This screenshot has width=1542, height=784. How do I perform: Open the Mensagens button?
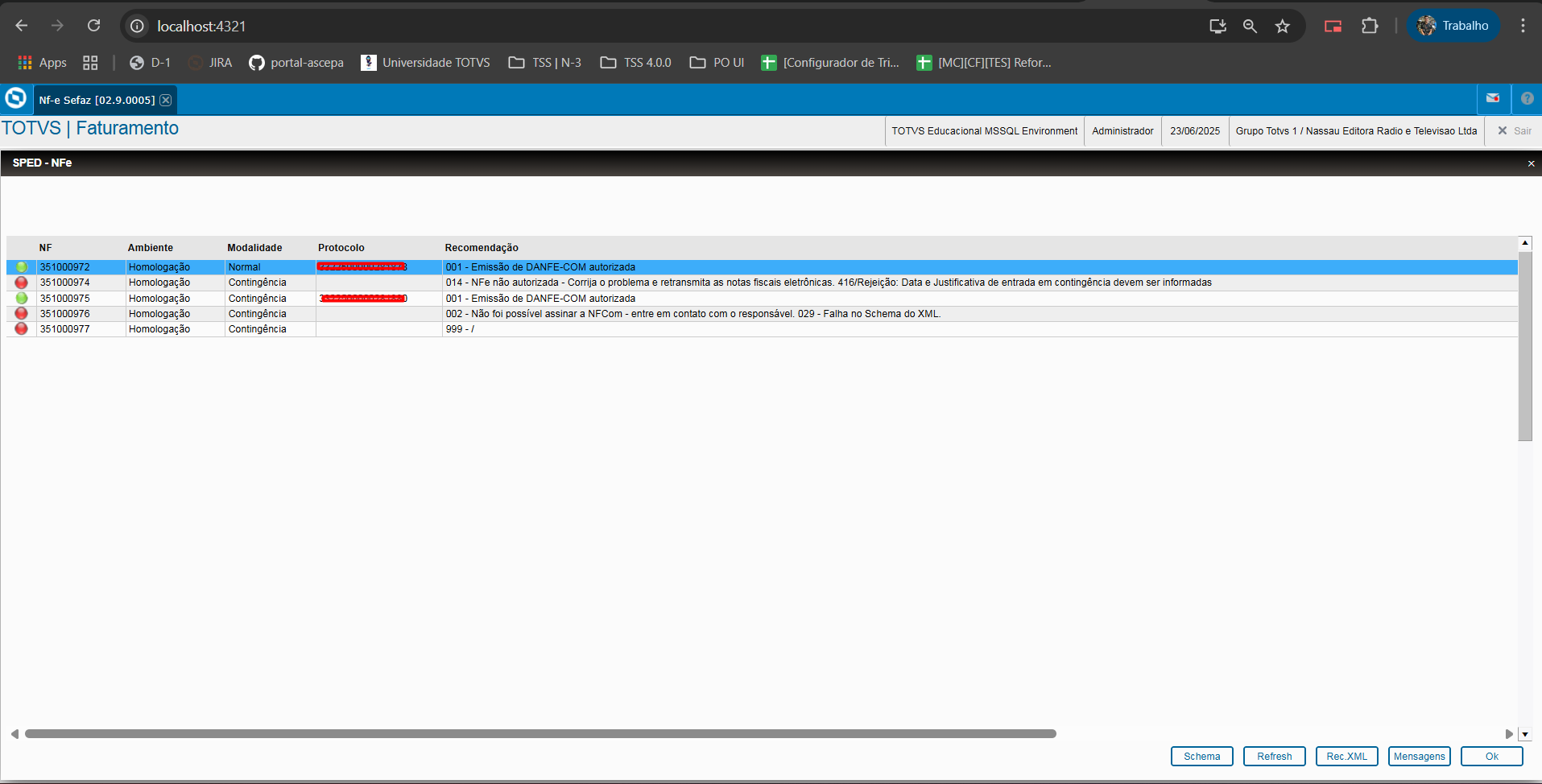(x=1420, y=757)
